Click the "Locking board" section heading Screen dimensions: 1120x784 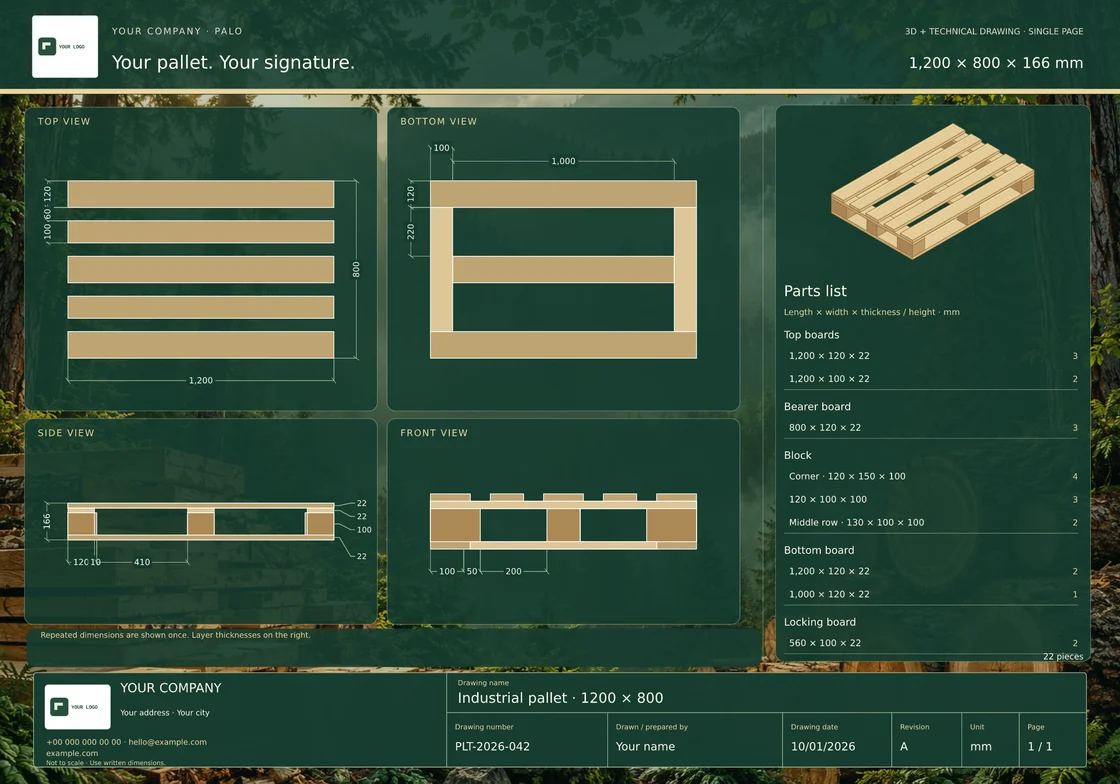coord(820,622)
